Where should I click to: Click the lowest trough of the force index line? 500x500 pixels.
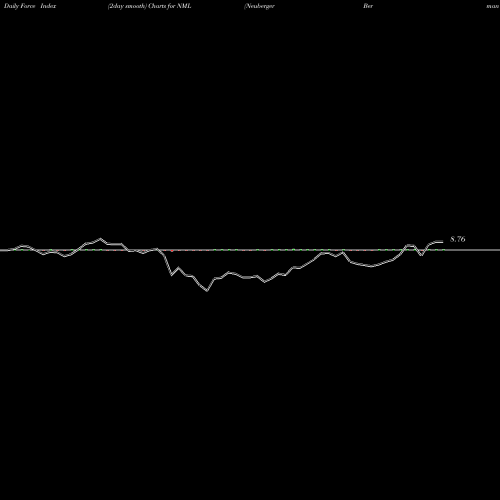click(x=207, y=291)
